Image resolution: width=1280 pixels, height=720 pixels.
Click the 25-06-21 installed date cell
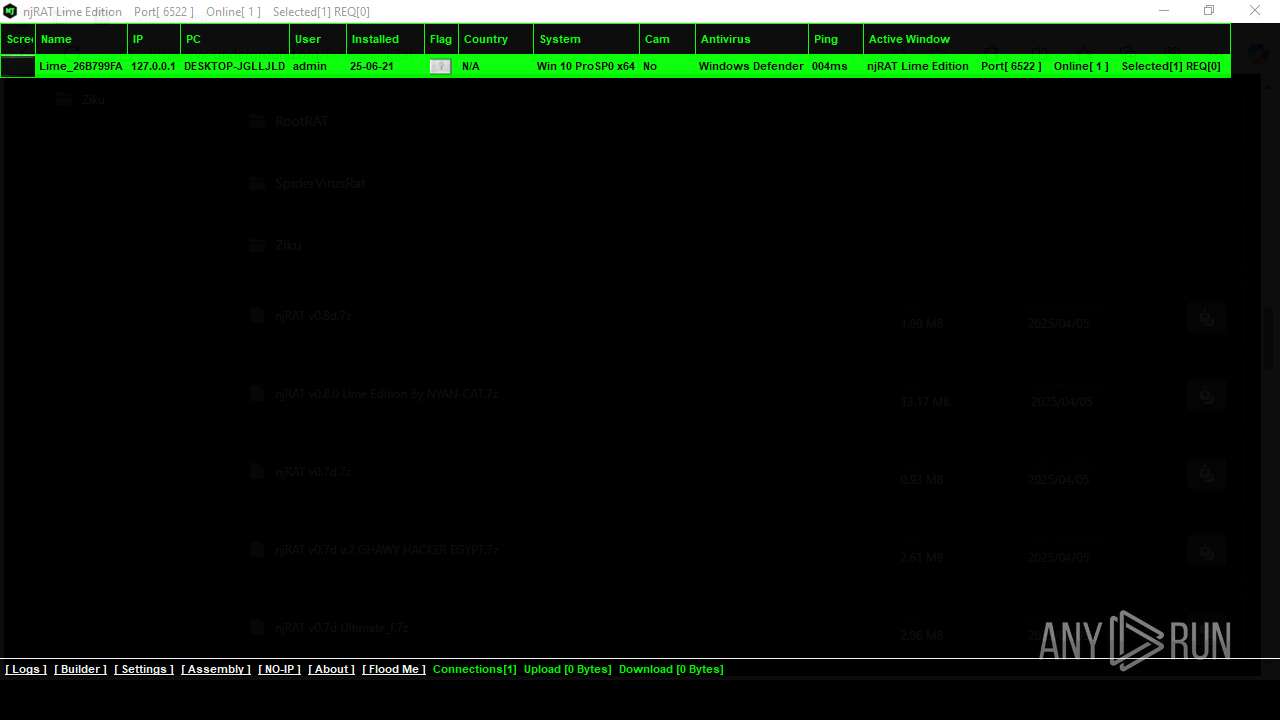tap(371, 66)
